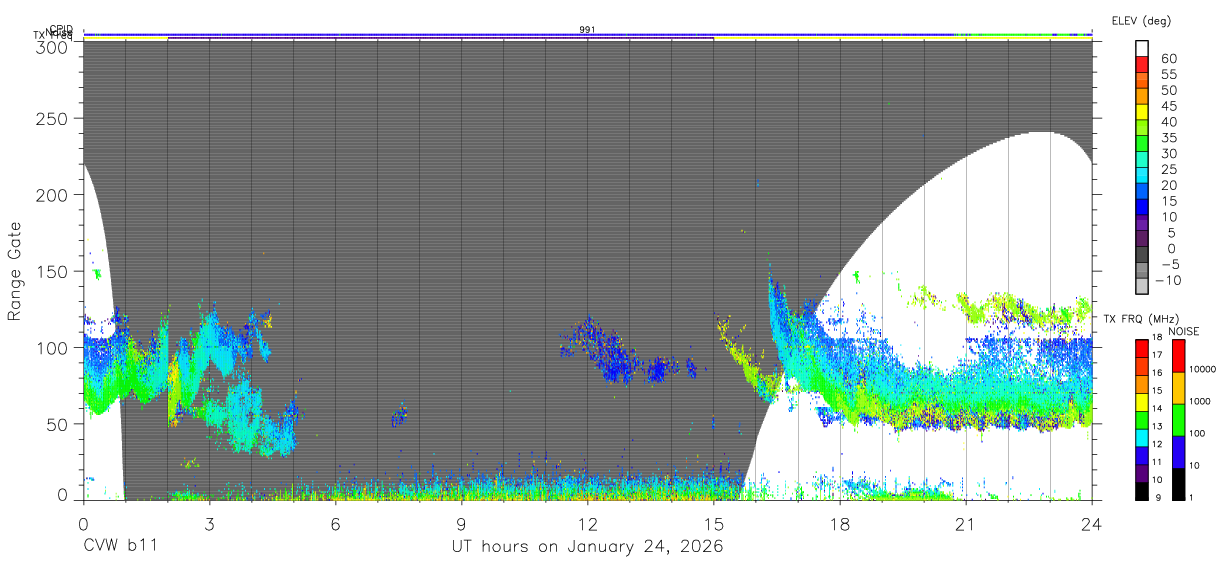Viewport: 1228px width, 567px height.
Task: Click the '3' tick on the UT hours axis
Action: pos(209,523)
